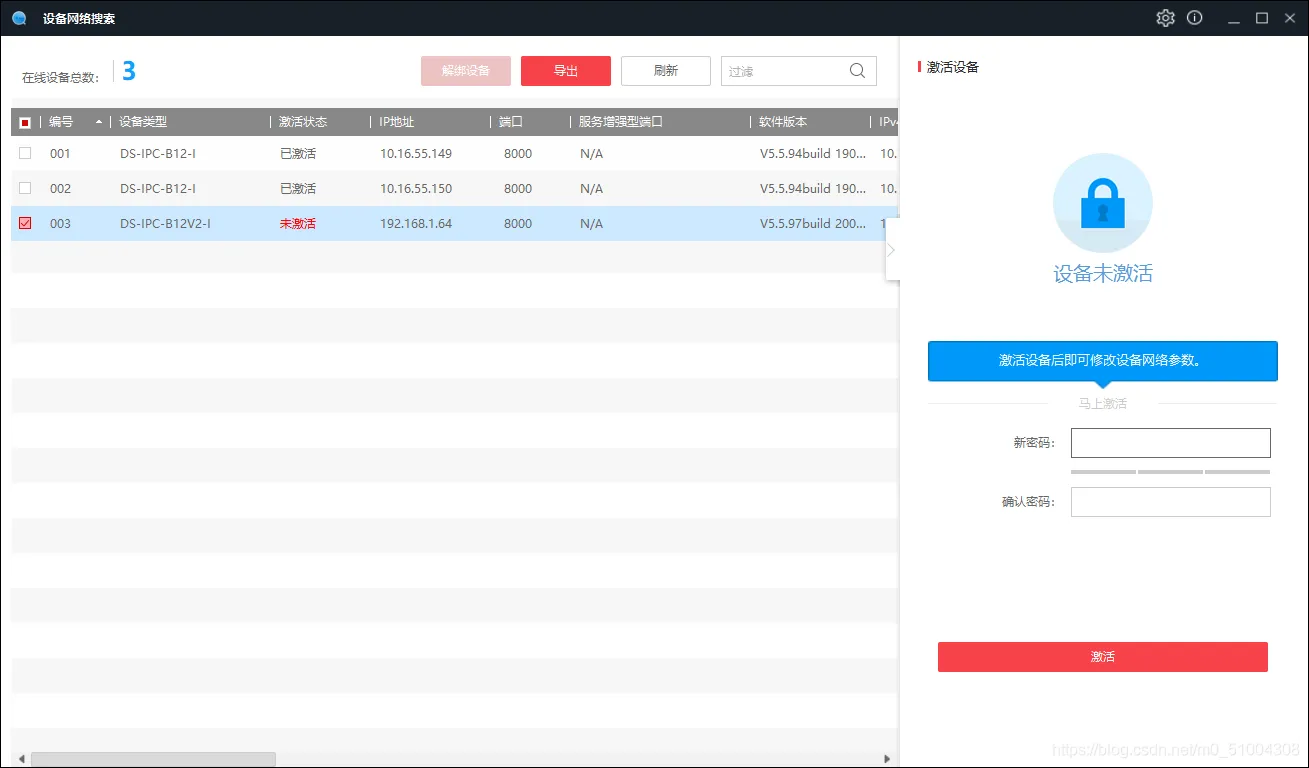Uncheck the box for device 003
The width and height of the screenshot is (1309, 768).
25,223
